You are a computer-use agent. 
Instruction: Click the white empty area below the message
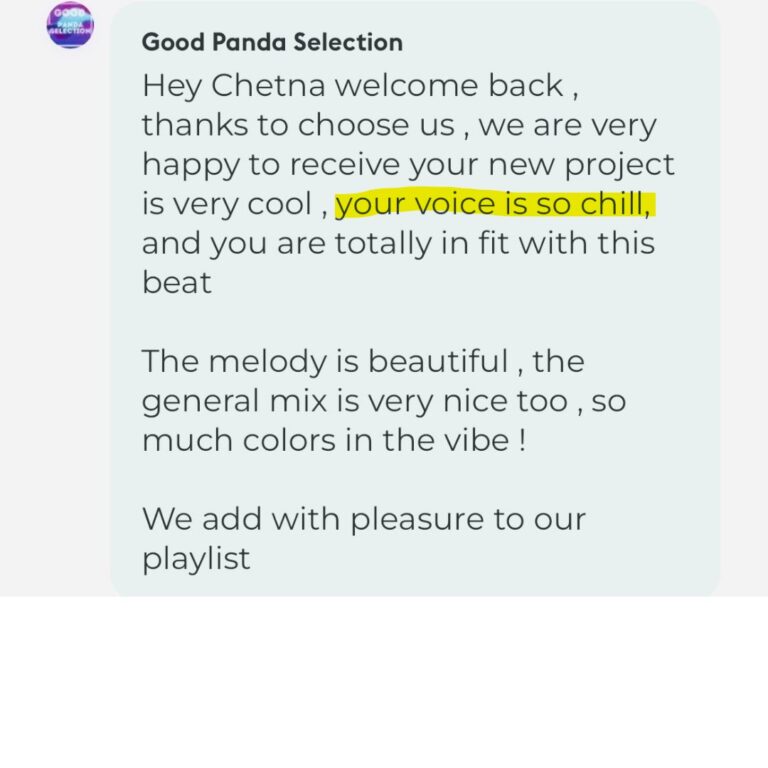click(384, 682)
